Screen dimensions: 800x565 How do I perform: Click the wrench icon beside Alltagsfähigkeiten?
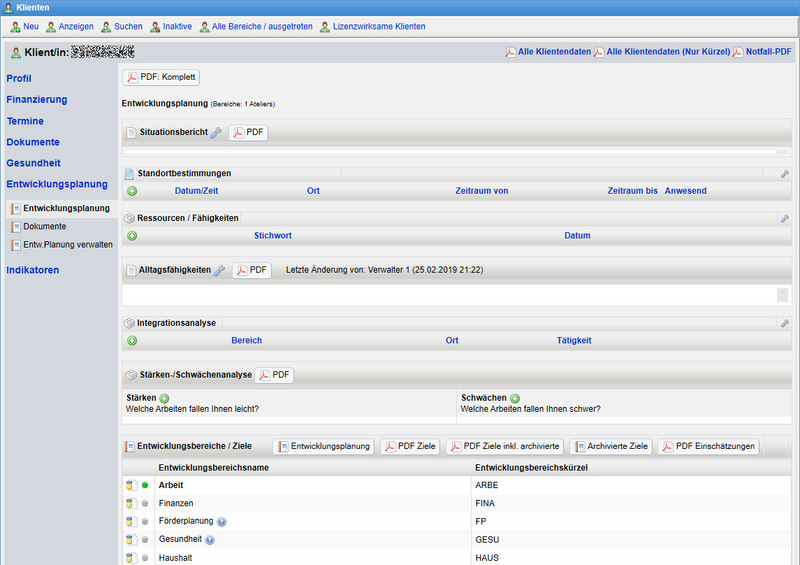pyautogui.click(x=220, y=271)
